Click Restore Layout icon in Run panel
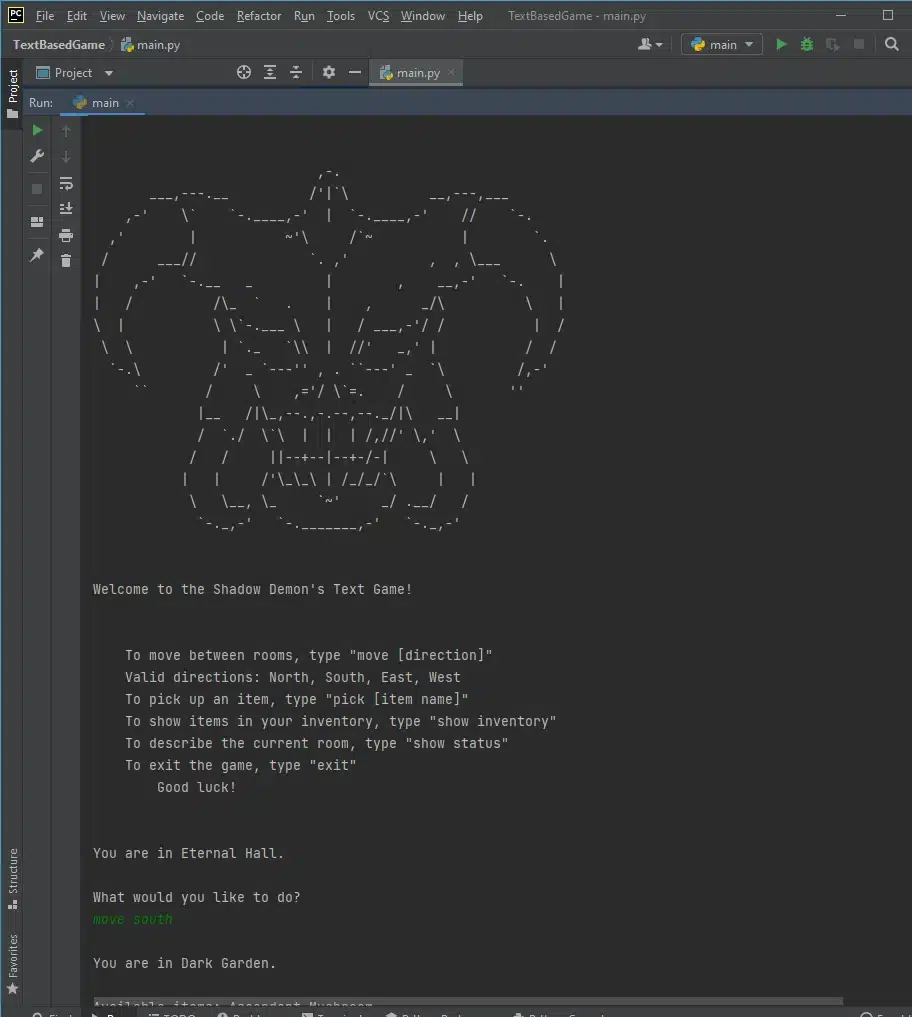The height and width of the screenshot is (1017, 912). (37, 222)
